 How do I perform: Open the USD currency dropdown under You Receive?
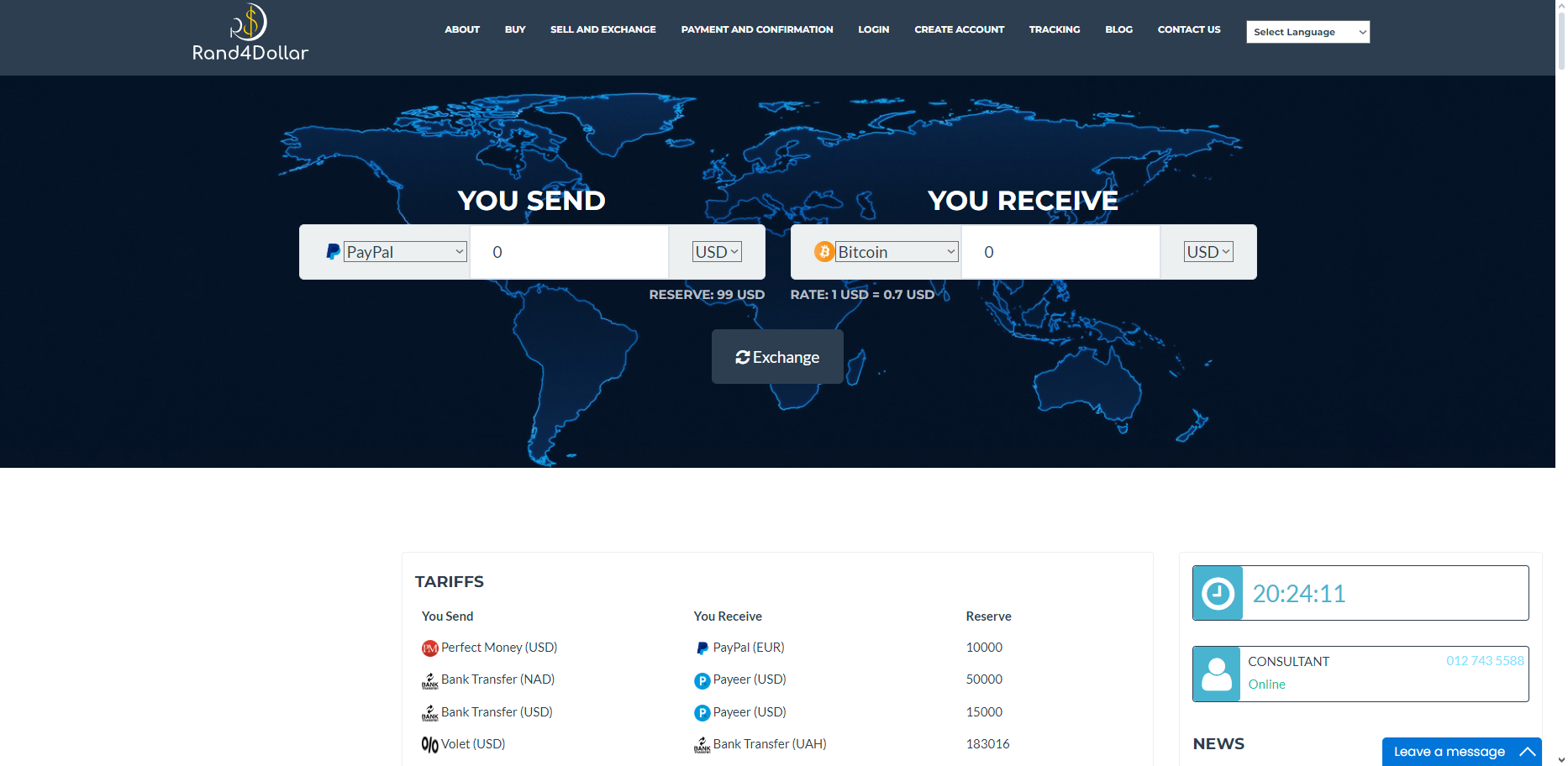pos(1208,252)
